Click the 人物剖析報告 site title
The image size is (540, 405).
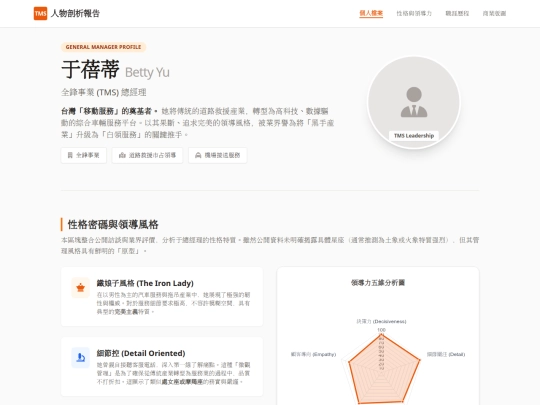pyautogui.click(x=75, y=13)
